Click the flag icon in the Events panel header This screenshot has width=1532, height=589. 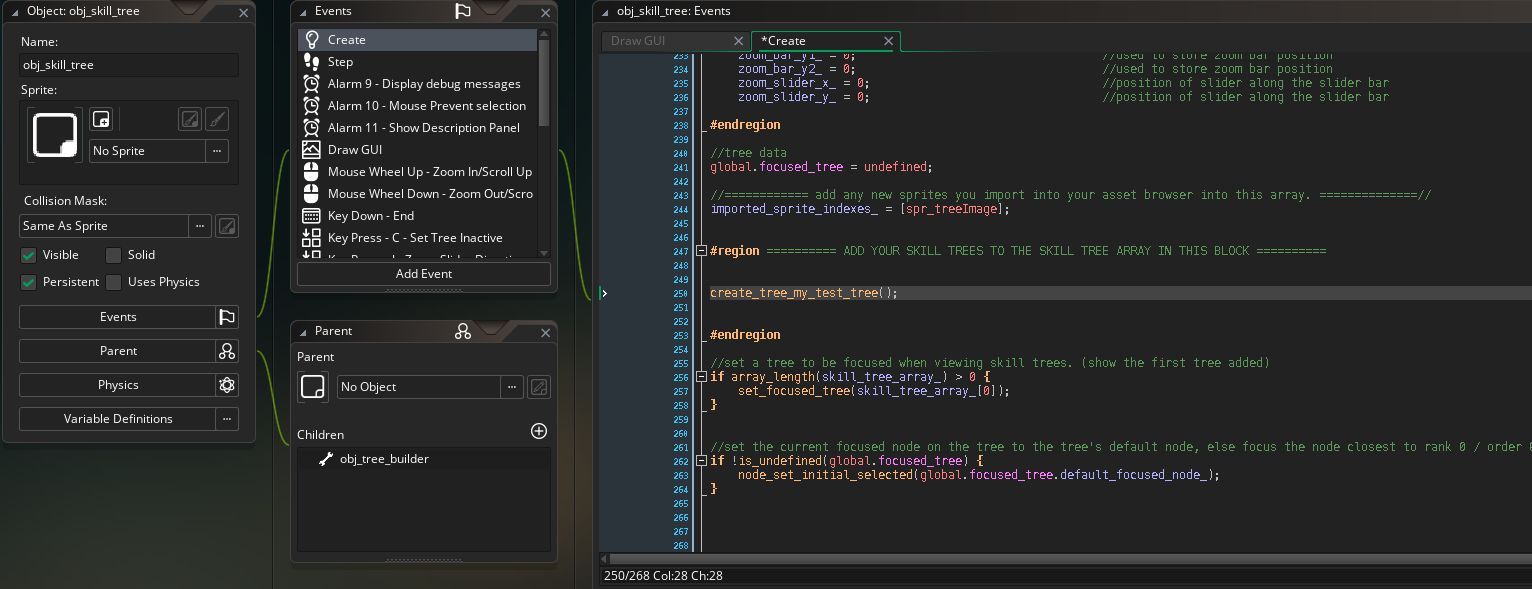(x=462, y=11)
